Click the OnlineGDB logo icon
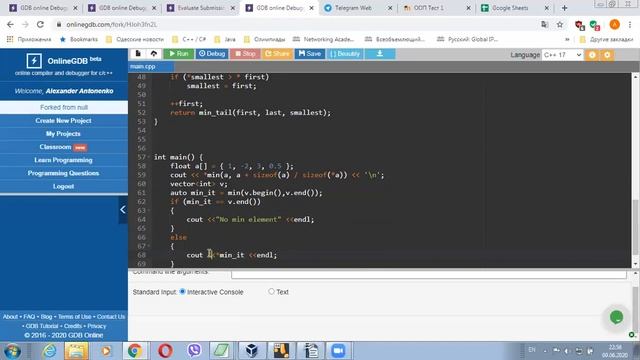 point(34,61)
